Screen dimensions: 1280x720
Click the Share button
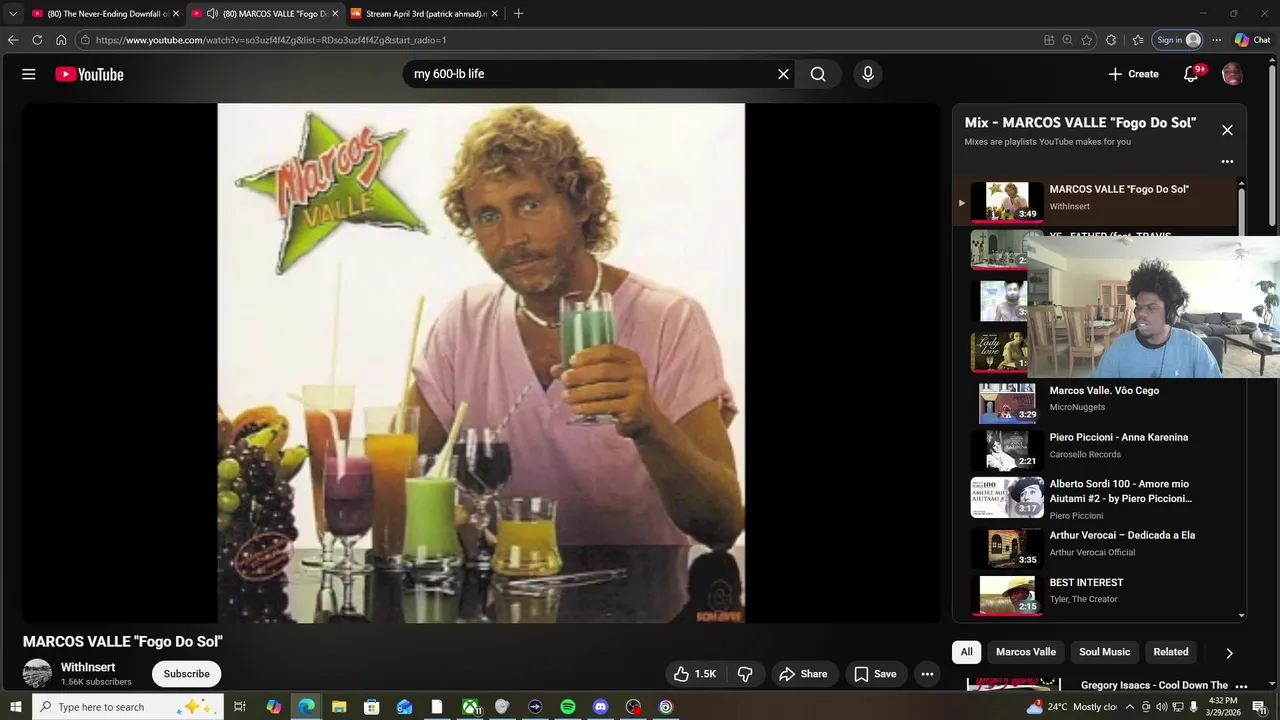[x=803, y=674]
